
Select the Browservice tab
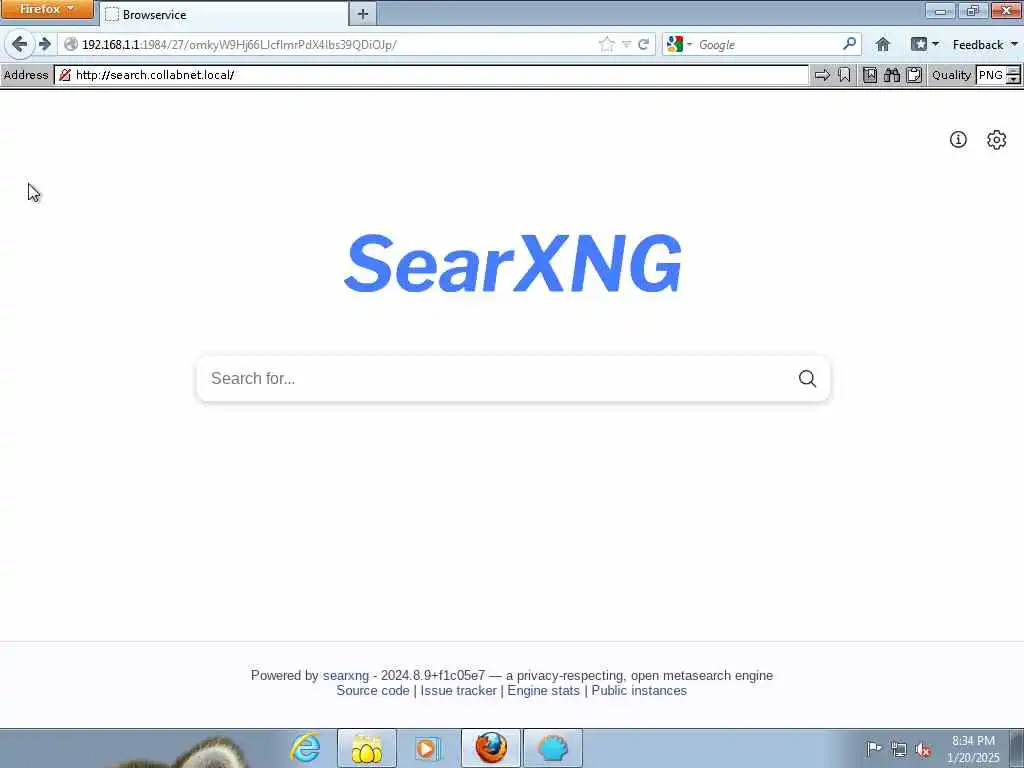pos(224,14)
